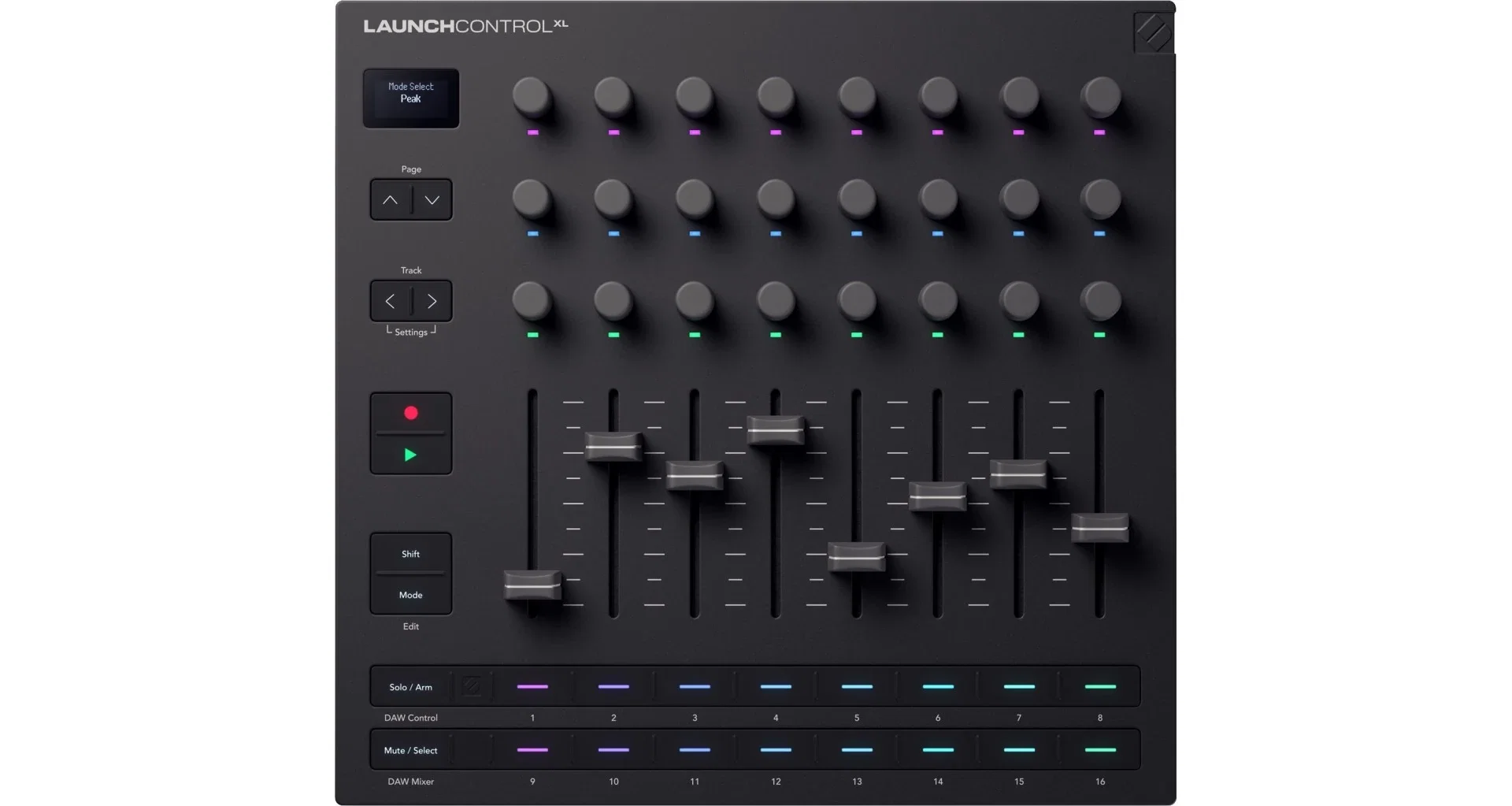Click the Track right arrow button
The width and height of the screenshot is (1512, 806).
click(x=432, y=301)
